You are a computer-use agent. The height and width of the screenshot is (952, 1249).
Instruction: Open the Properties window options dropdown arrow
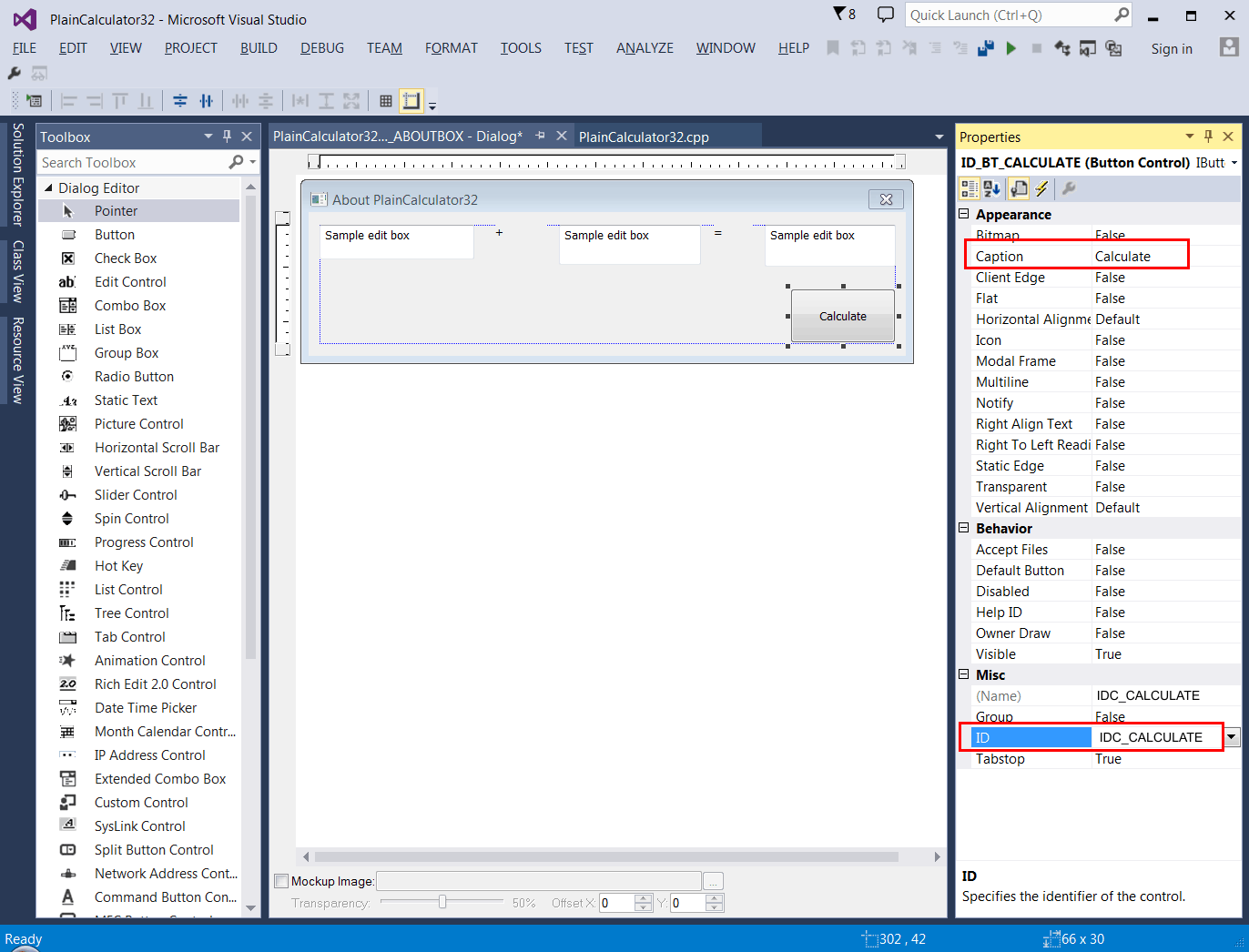(x=1189, y=137)
